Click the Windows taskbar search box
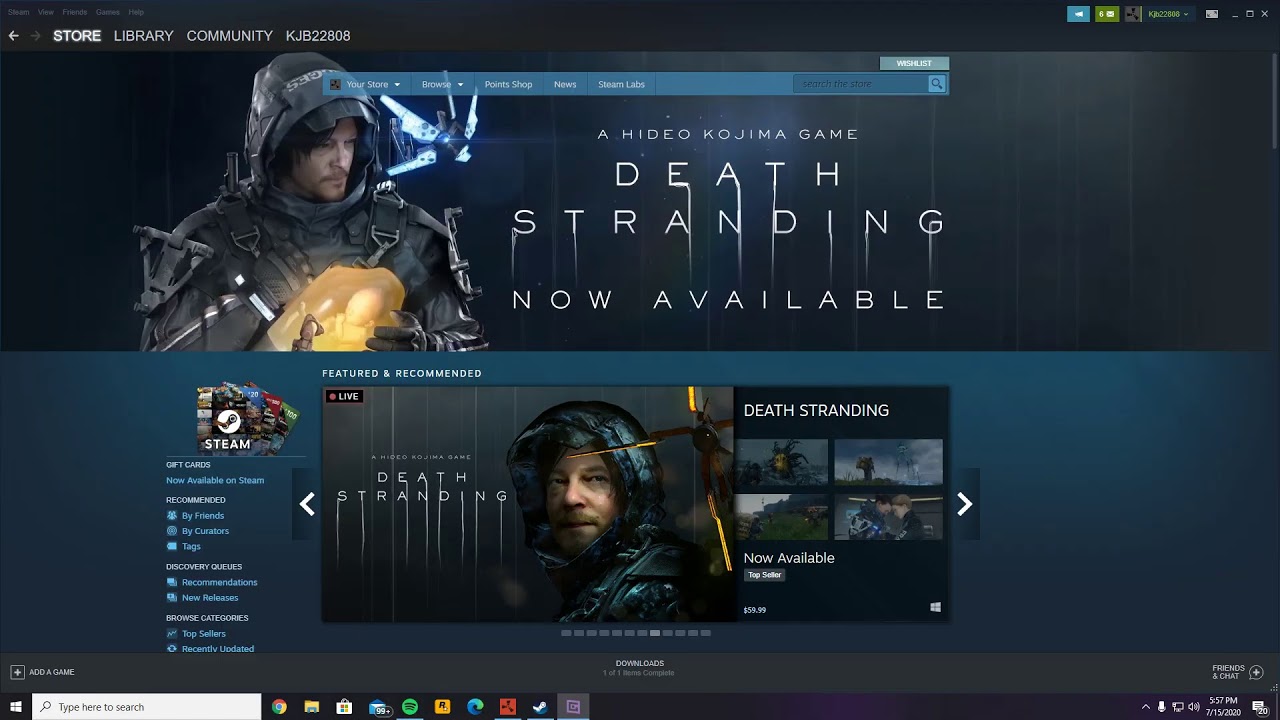 click(x=147, y=707)
